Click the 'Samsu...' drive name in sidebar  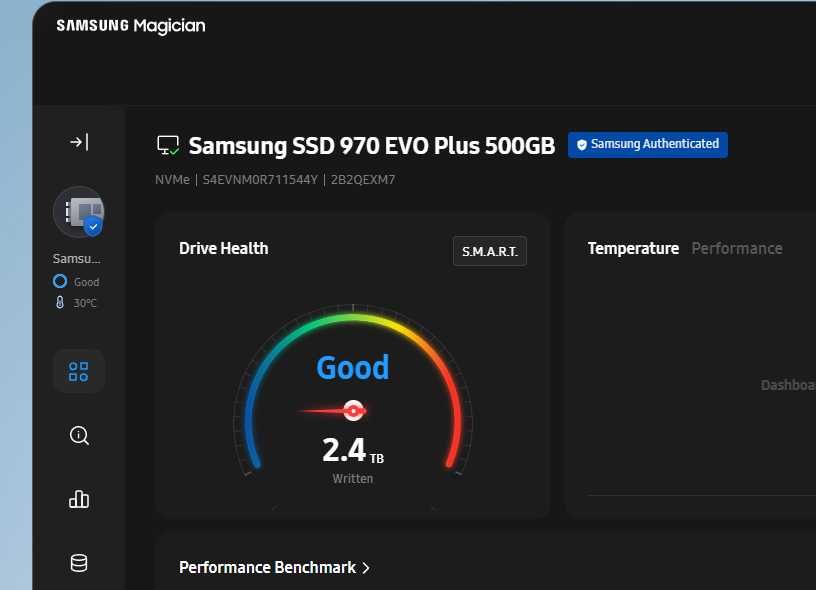point(76,259)
